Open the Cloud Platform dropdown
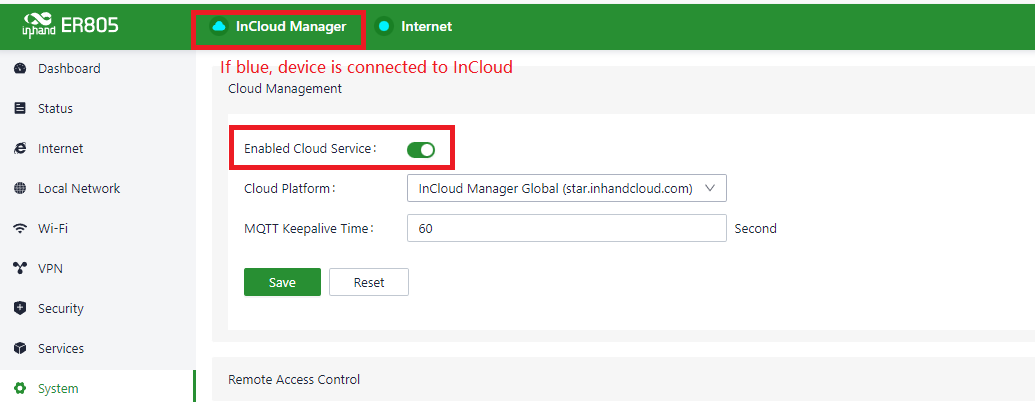Viewport: 1035px width, 402px height. pyautogui.click(x=566, y=188)
